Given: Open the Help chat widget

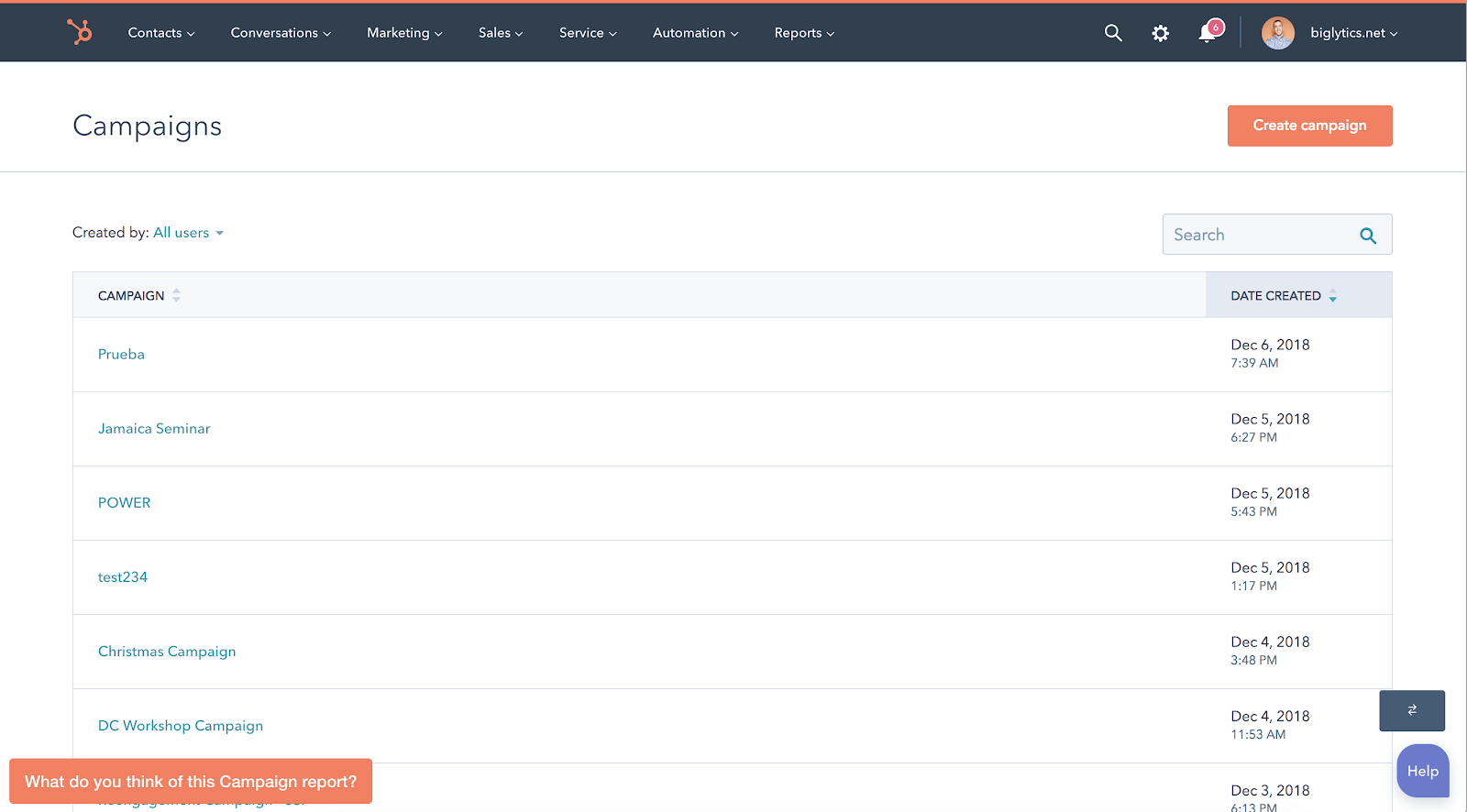Looking at the screenshot, I should click(1422, 771).
